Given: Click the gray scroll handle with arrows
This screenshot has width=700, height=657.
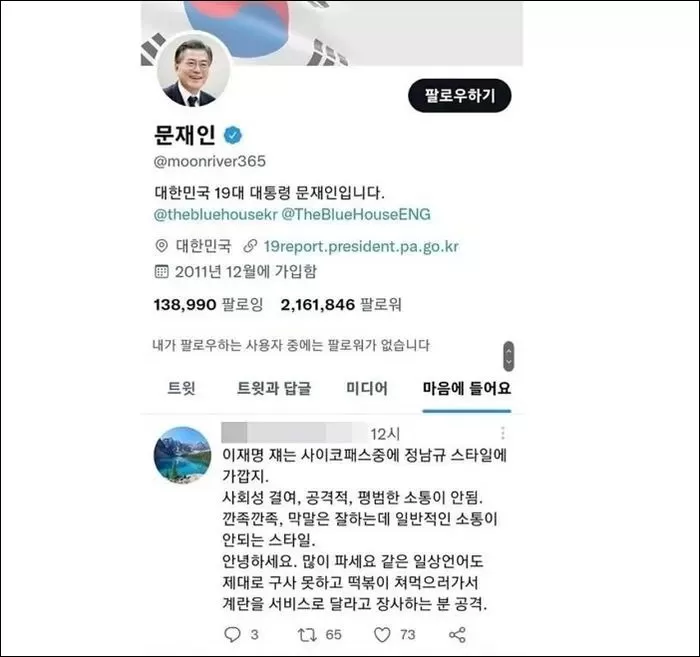Looking at the screenshot, I should (x=508, y=356).
